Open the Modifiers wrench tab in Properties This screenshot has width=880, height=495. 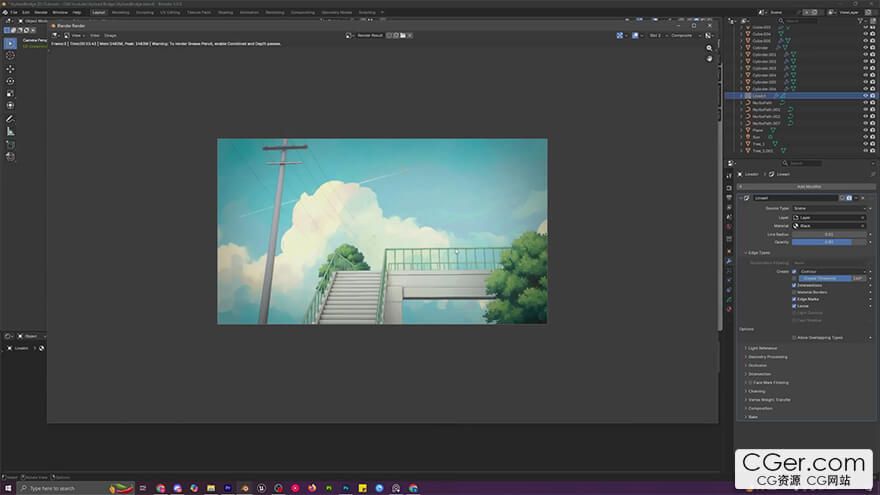(x=729, y=261)
